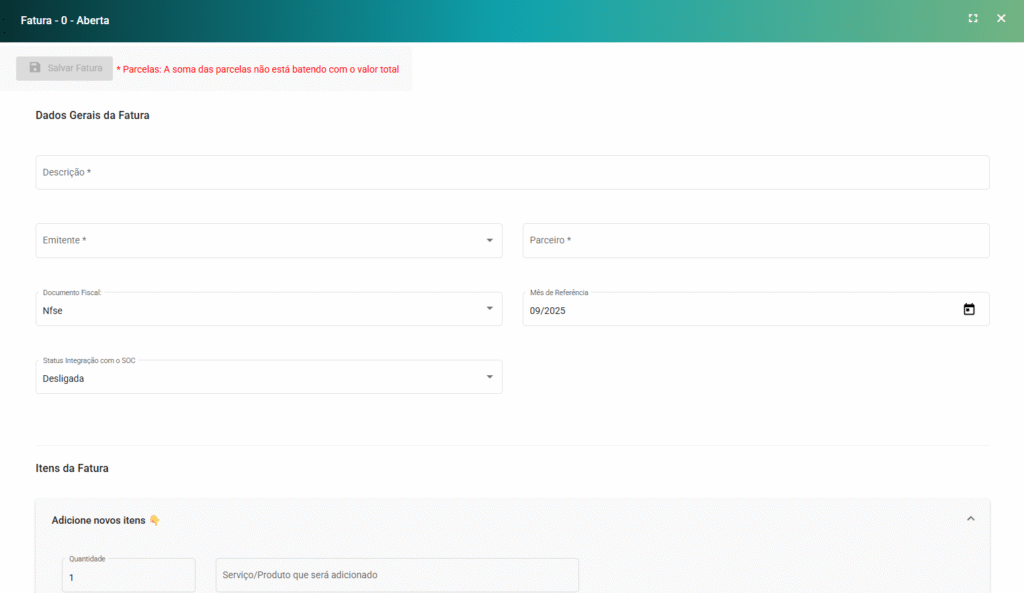Image resolution: width=1024 pixels, height=593 pixels.
Task: Expand the Status Integração com o SOC dropdown arrow
Action: (x=489, y=377)
